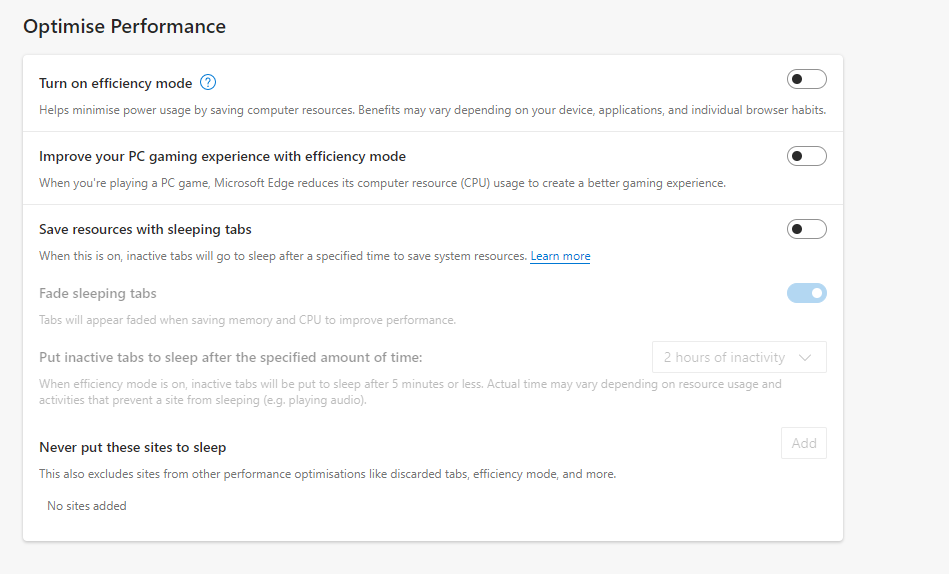Click the Put inactive tabs to sleep label
This screenshot has width=949, height=574.
(230, 357)
